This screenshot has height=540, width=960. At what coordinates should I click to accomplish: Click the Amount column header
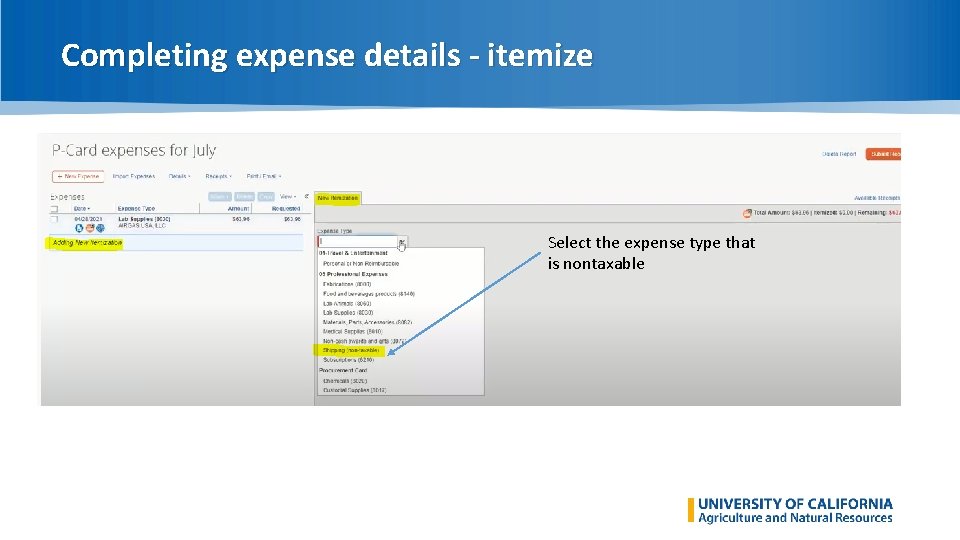[238, 209]
